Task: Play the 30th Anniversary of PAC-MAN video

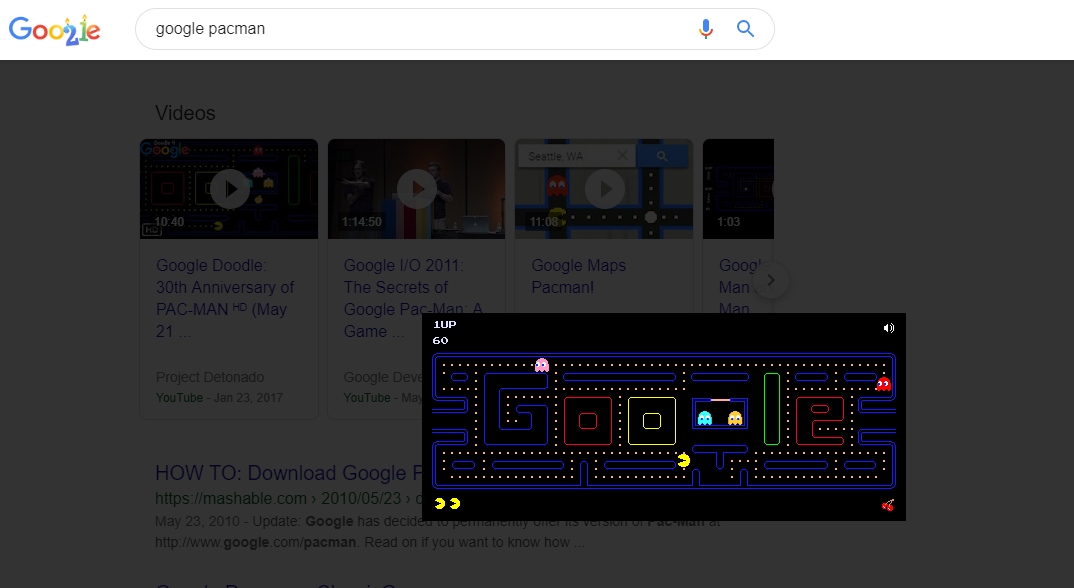Action: (229, 189)
